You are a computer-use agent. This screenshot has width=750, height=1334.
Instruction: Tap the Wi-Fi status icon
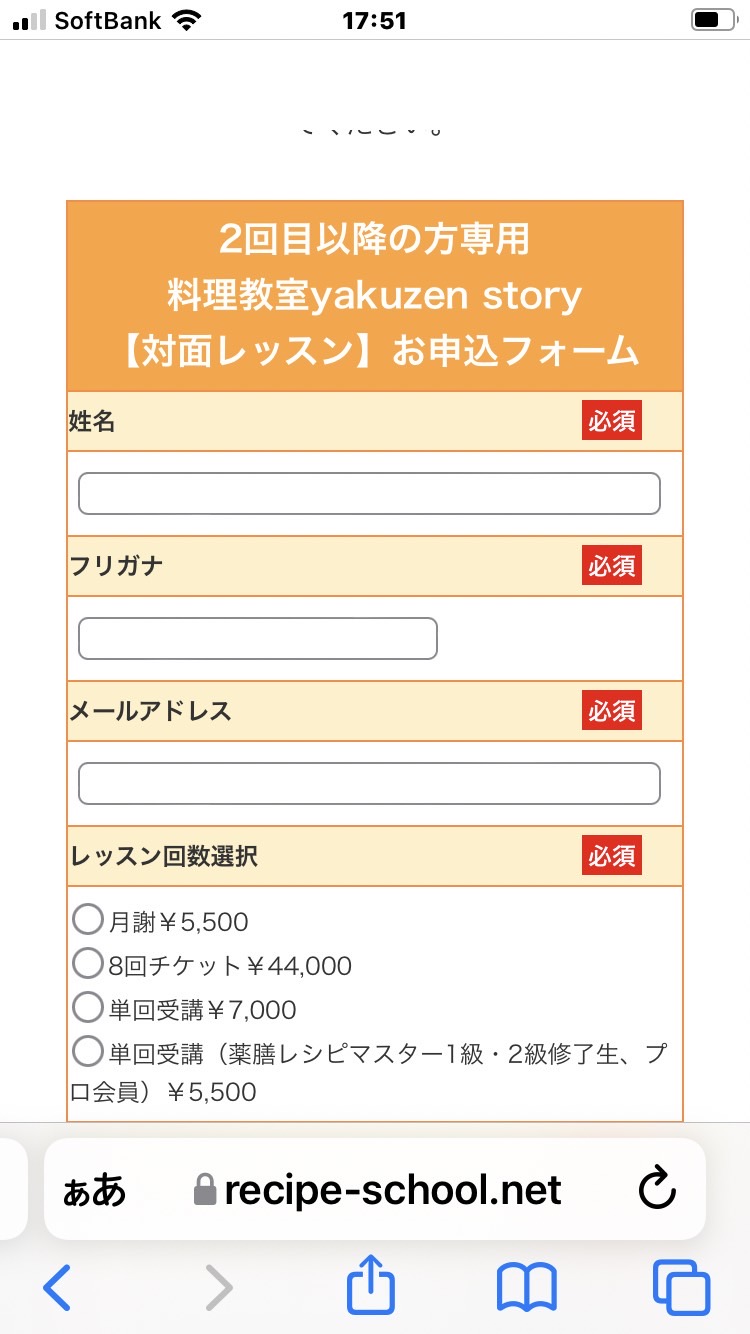(186, 20)
